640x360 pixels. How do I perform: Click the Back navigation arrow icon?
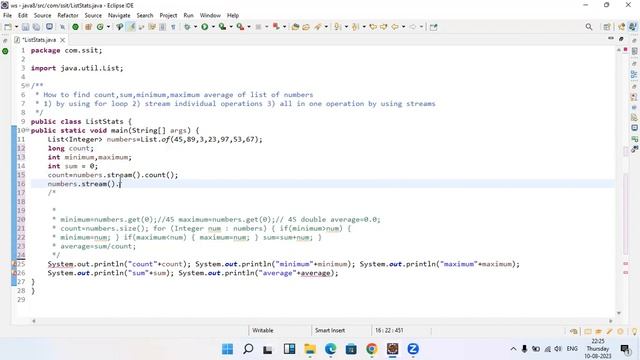(x=395, y=27)
